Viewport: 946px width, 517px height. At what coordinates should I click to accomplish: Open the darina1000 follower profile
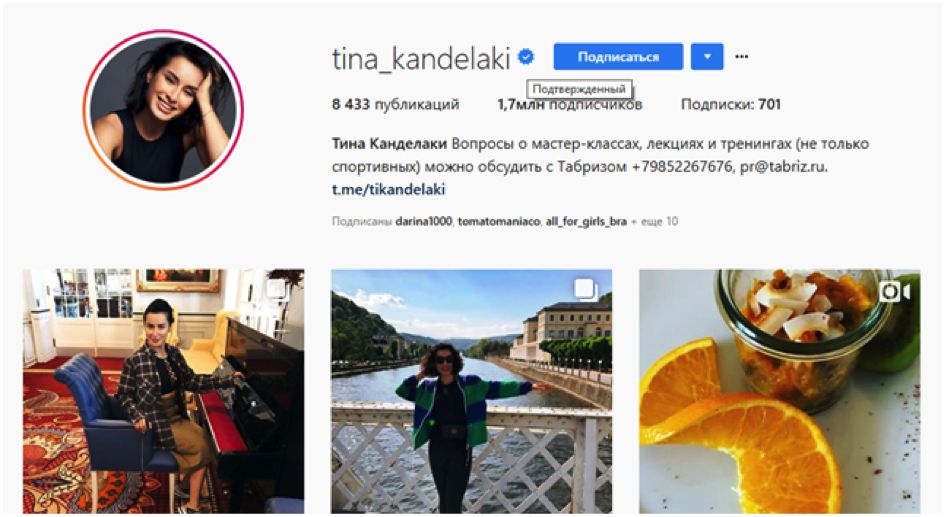(424, 221)
